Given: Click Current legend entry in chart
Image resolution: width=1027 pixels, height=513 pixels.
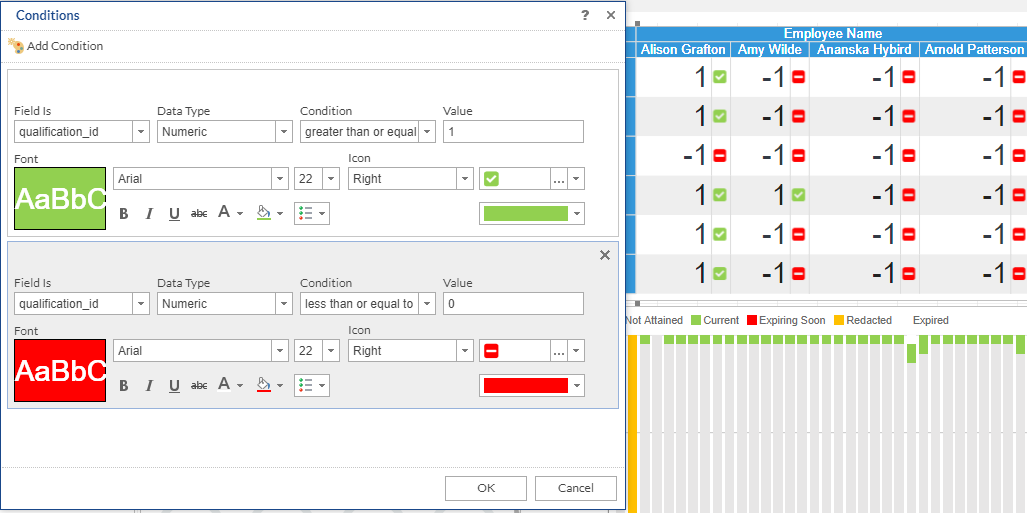Looking at the screenshot, I should pyautogui.click(x=715, y=320).
